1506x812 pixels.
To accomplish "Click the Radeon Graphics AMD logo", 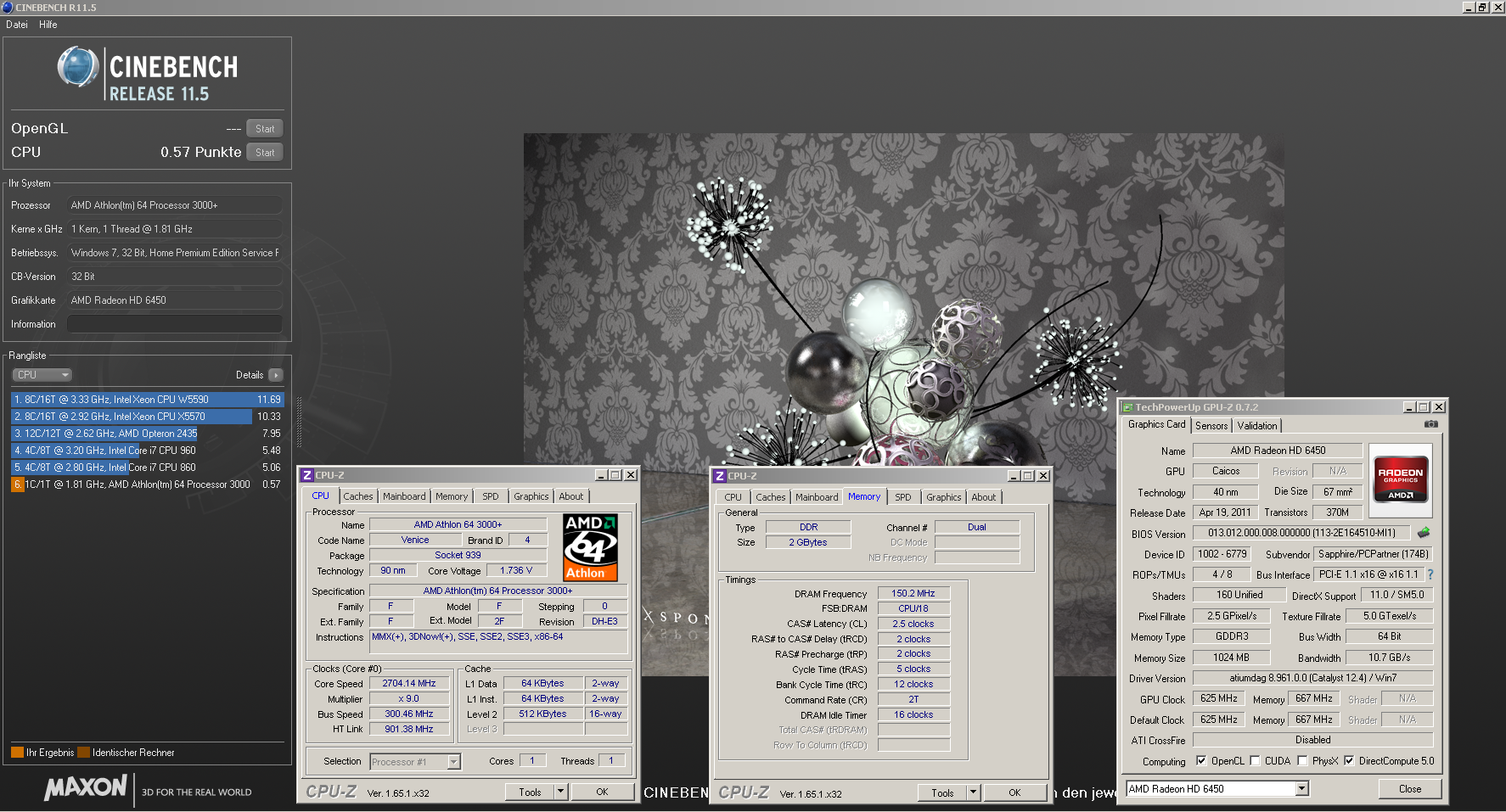I will pos(1401,480).
